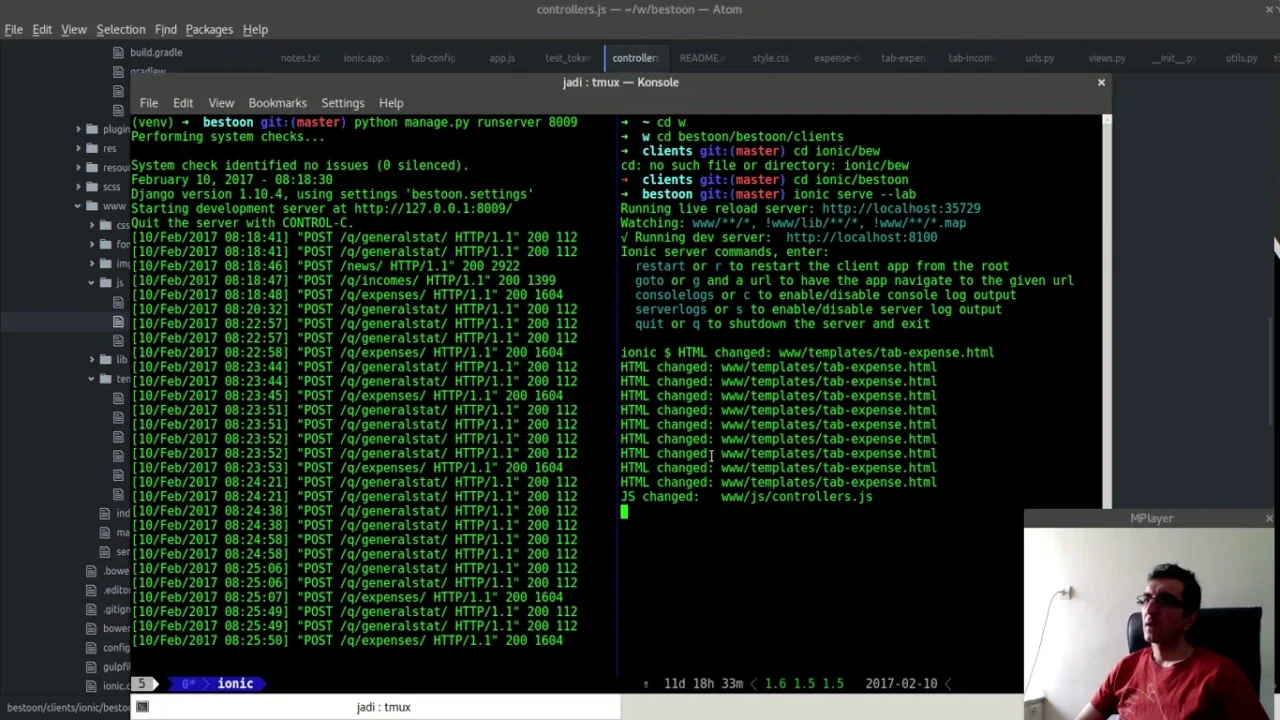Open Konsole's Bookmarks menu
This screenshot has height=720, width=1280.
(277, 103)
